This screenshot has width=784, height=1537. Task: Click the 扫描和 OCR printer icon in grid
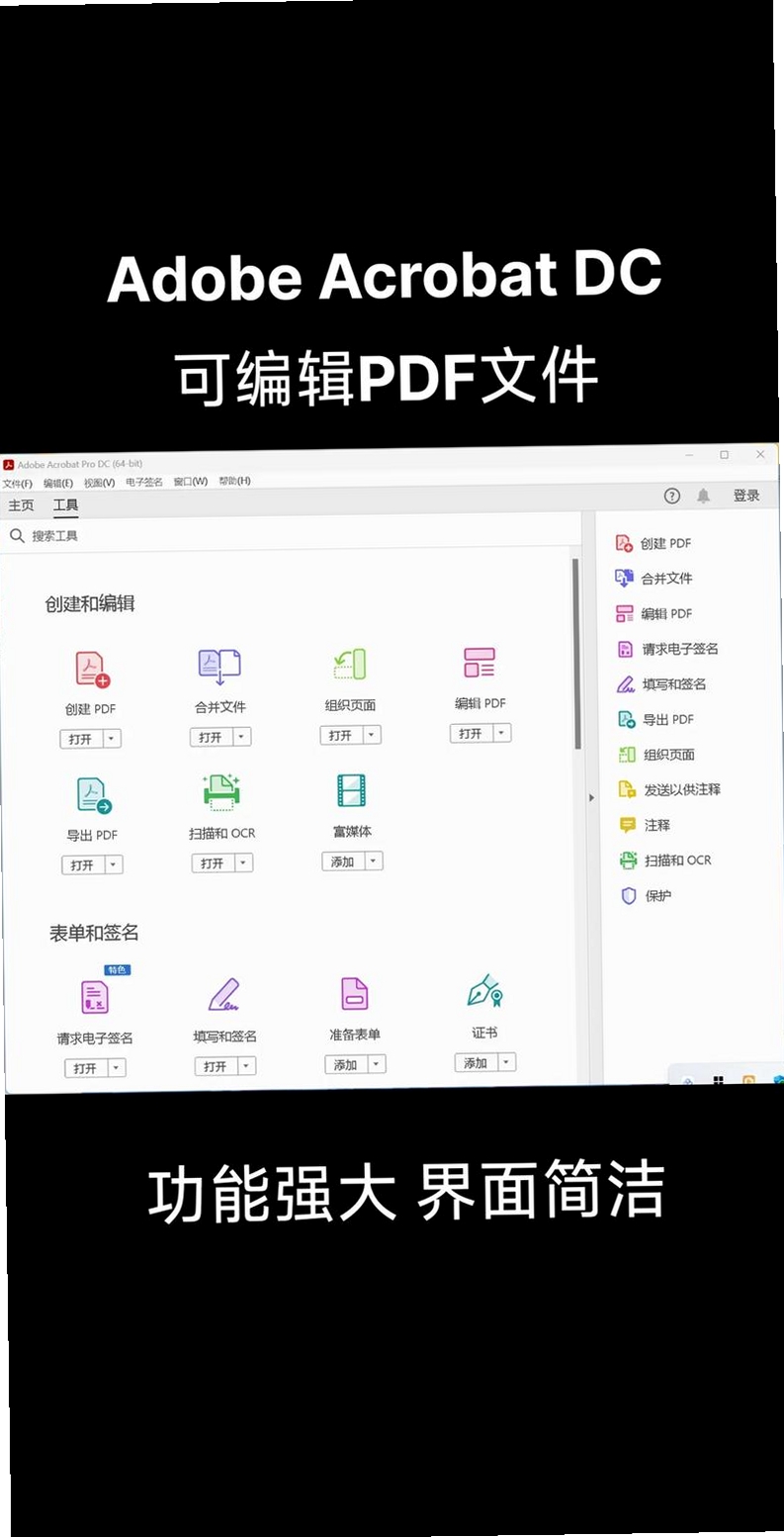221,792
